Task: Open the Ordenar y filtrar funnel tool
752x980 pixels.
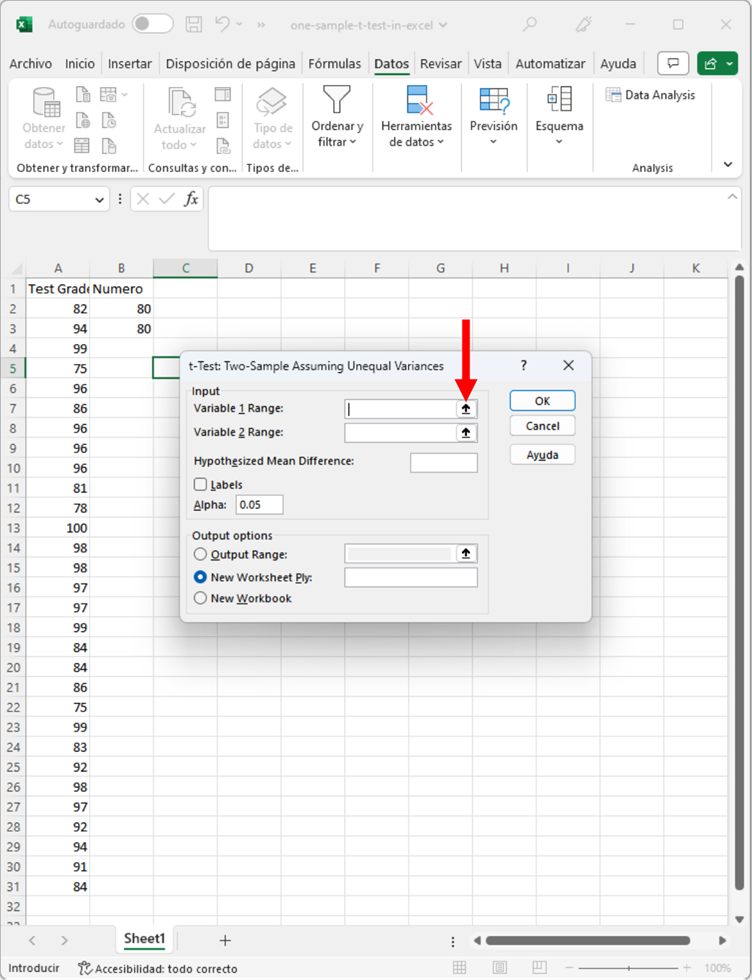Action: 337,117
